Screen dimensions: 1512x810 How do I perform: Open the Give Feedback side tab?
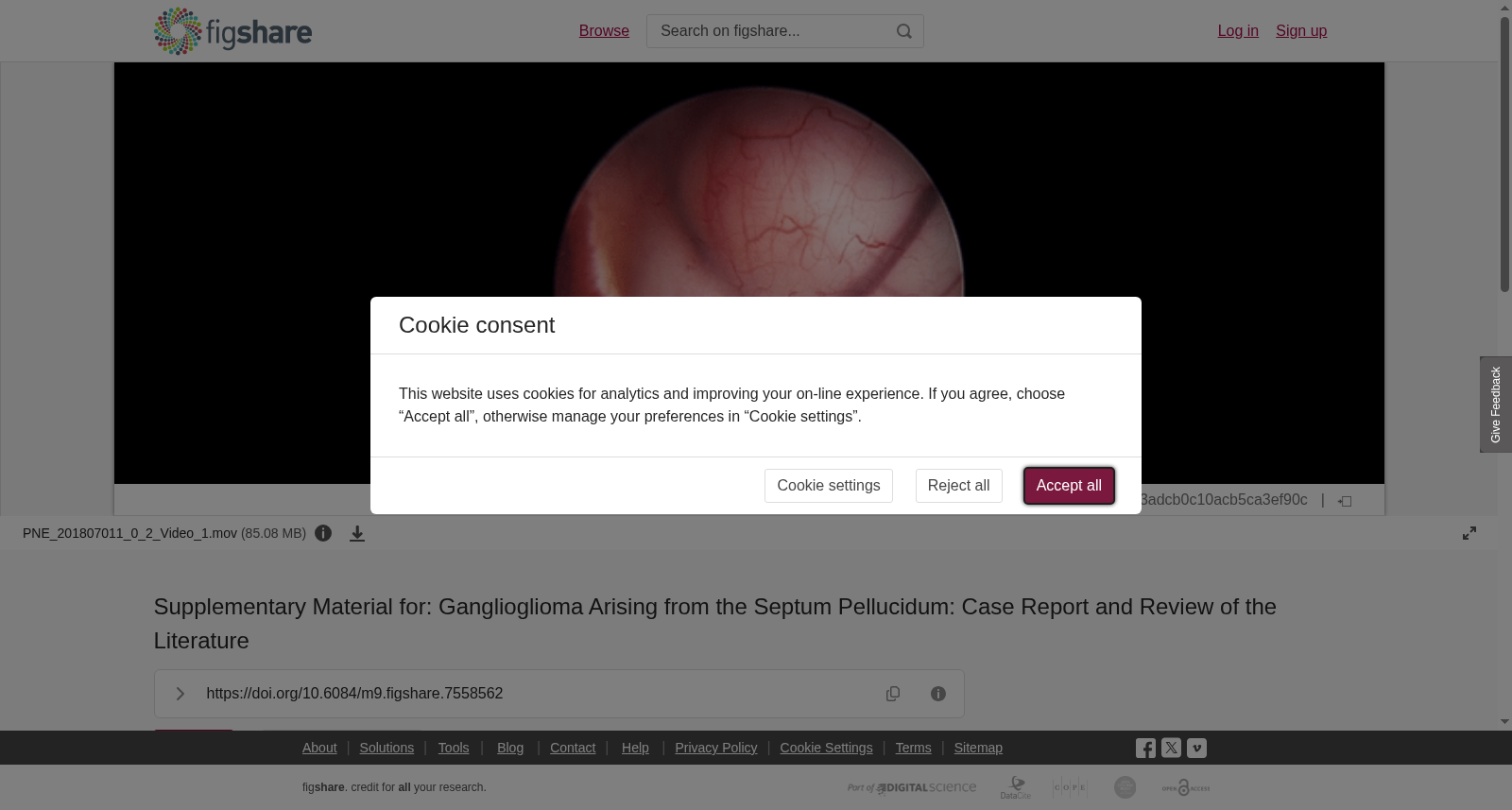(x=1496, y=405)
